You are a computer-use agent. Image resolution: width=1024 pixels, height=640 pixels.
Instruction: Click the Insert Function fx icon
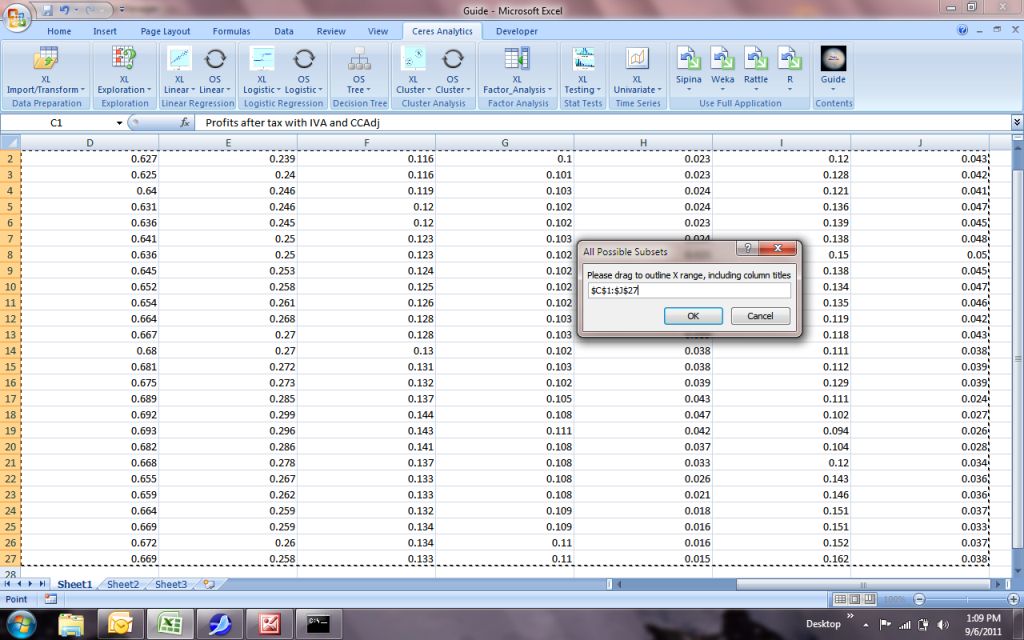point(185,122)
